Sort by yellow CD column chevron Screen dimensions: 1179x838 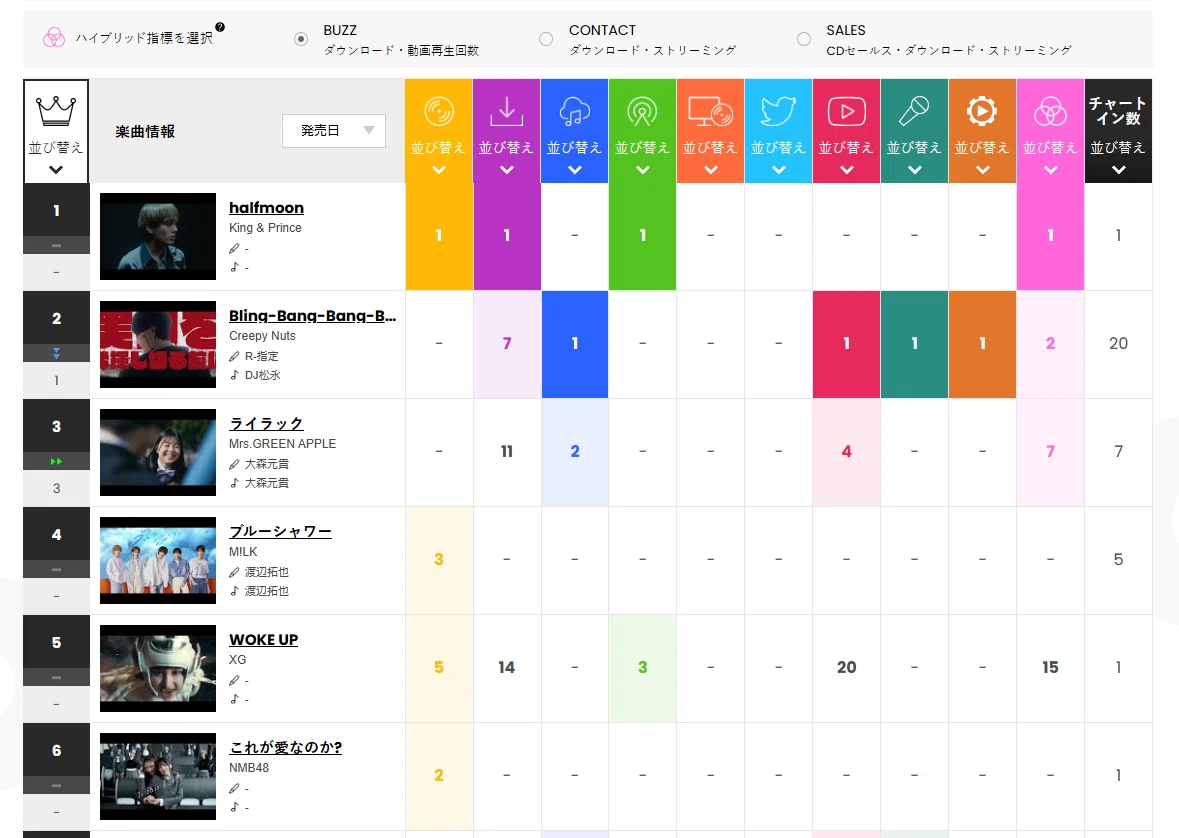(439, 170)
